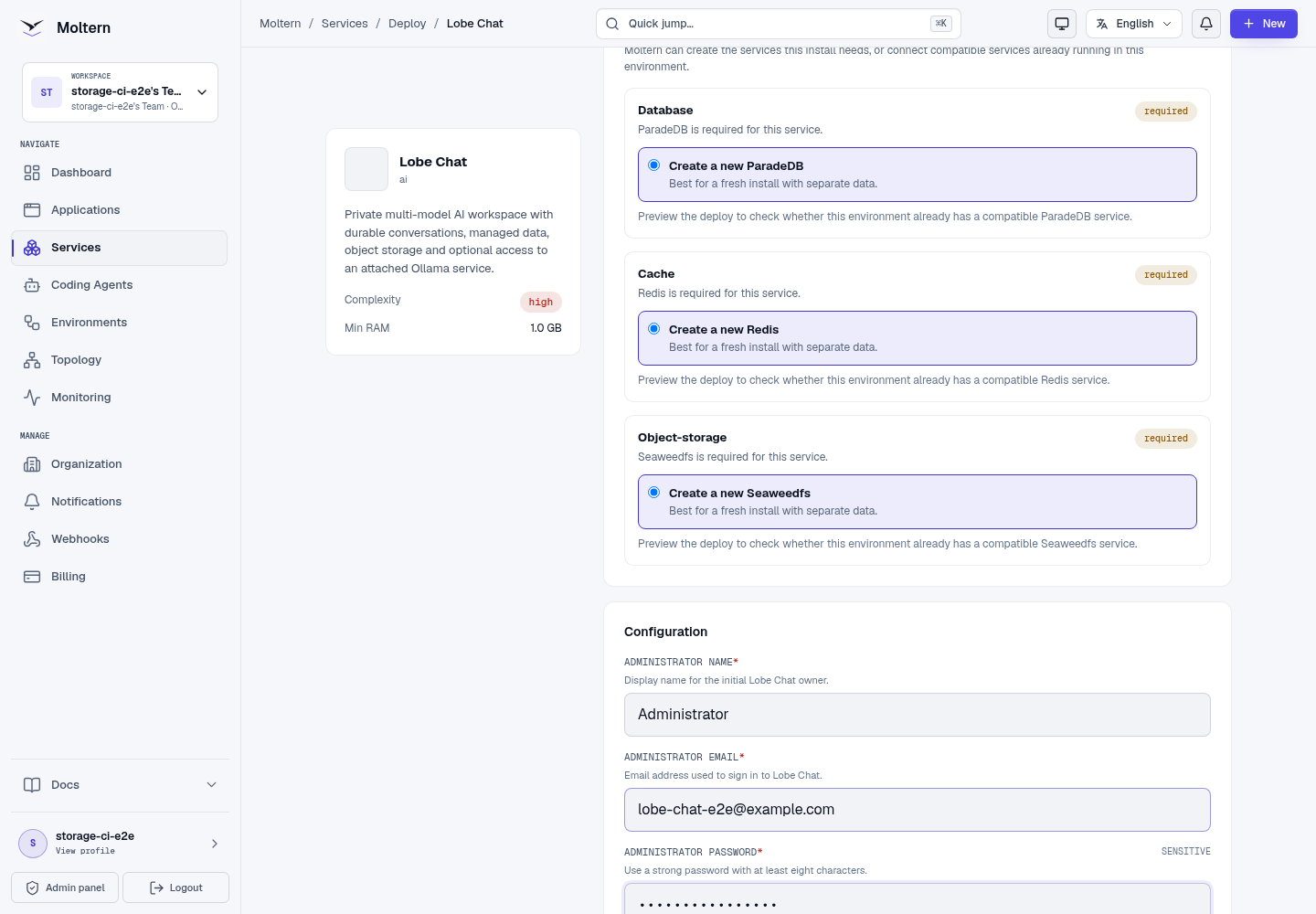1316x914 pixels.
Task: Focus the Administrator name field
Action: (918, 715)
